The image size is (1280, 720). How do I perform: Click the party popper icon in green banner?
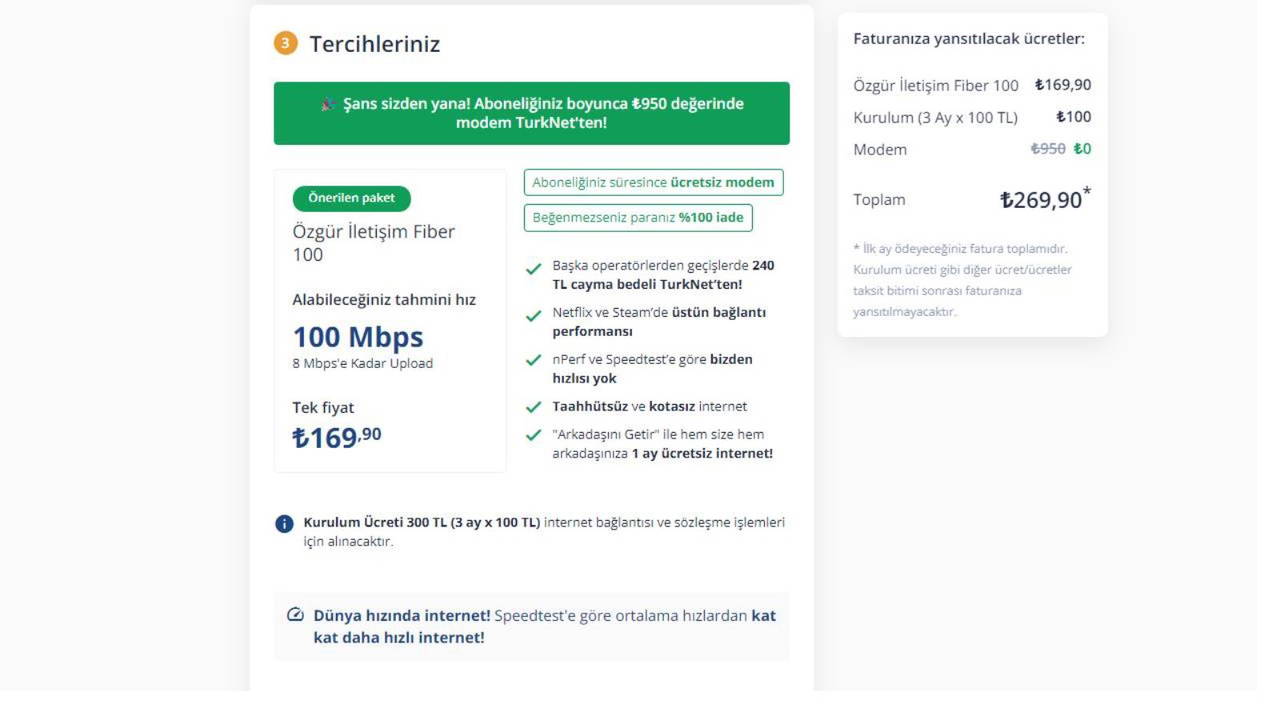point(328,104)
